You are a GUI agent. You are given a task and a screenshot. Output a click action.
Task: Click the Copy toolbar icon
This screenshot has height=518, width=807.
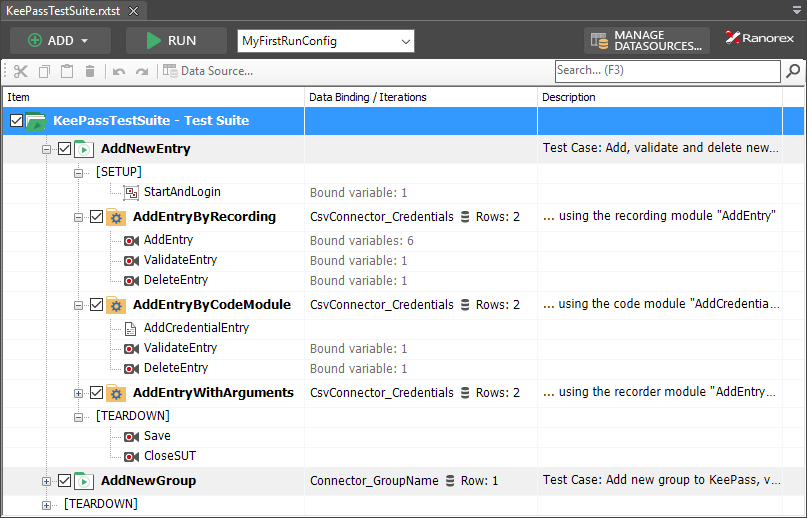(x=44, y=71)
